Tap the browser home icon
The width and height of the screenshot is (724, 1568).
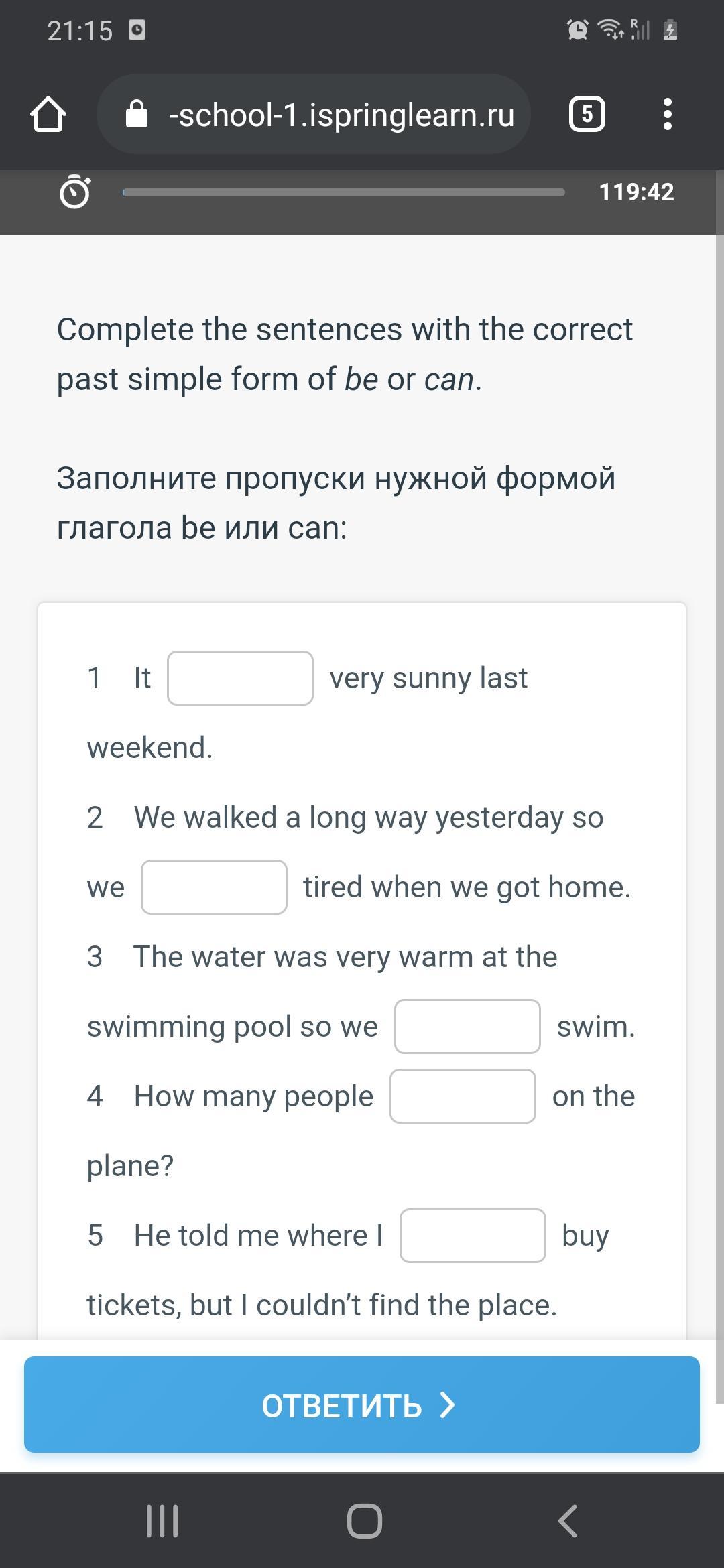click(48, 115)
